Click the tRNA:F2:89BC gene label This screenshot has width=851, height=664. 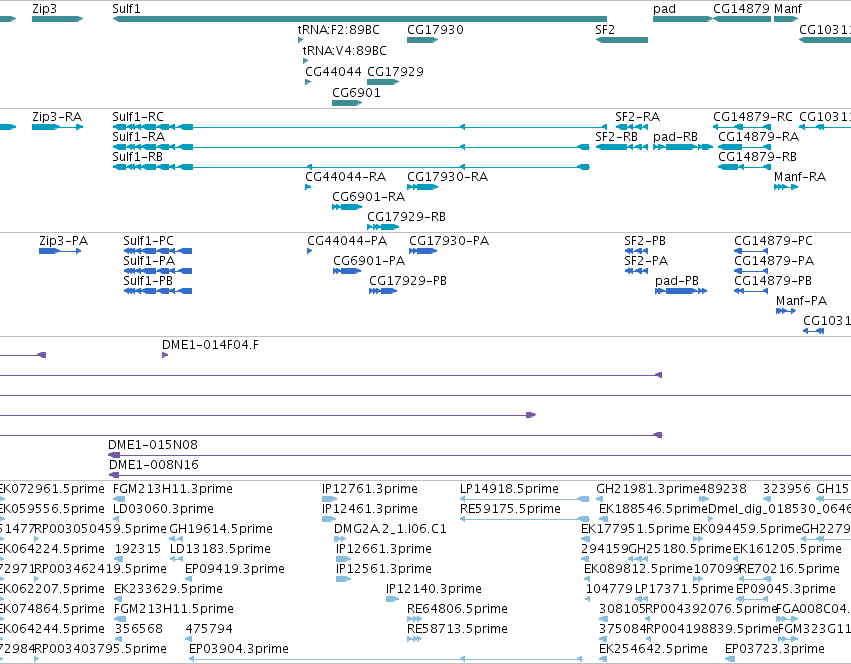coord(339,30)
